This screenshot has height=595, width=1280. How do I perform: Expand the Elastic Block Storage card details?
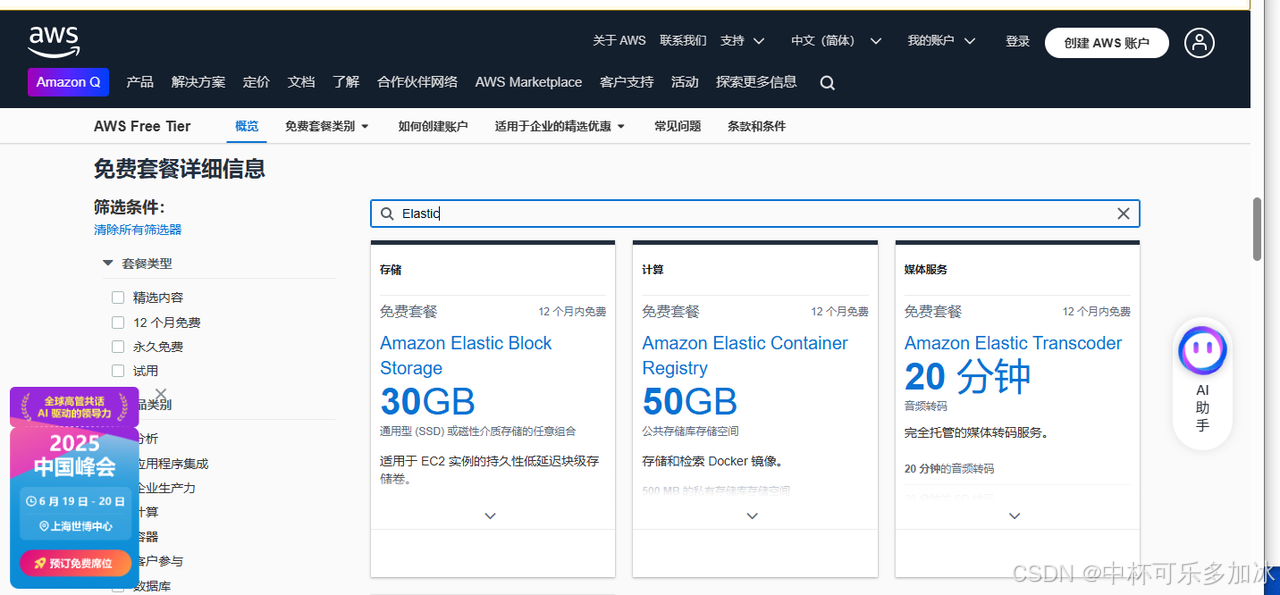point(490,516)
